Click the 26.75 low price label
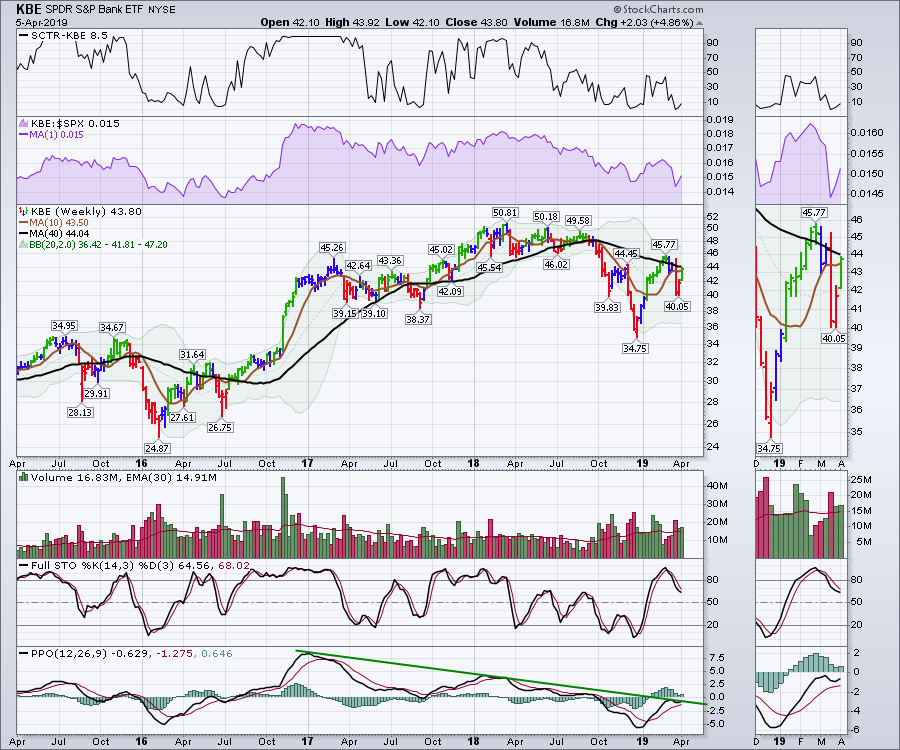The image size is (900, 750). tap(220, 427)
